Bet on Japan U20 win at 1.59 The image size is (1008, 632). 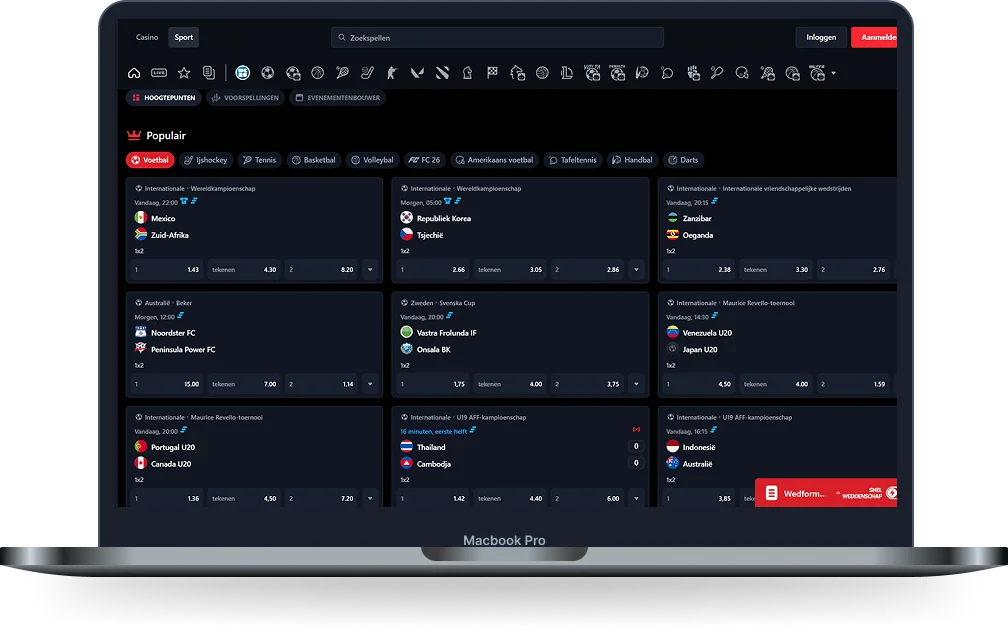pyautogui.click(x=854, y=384)
